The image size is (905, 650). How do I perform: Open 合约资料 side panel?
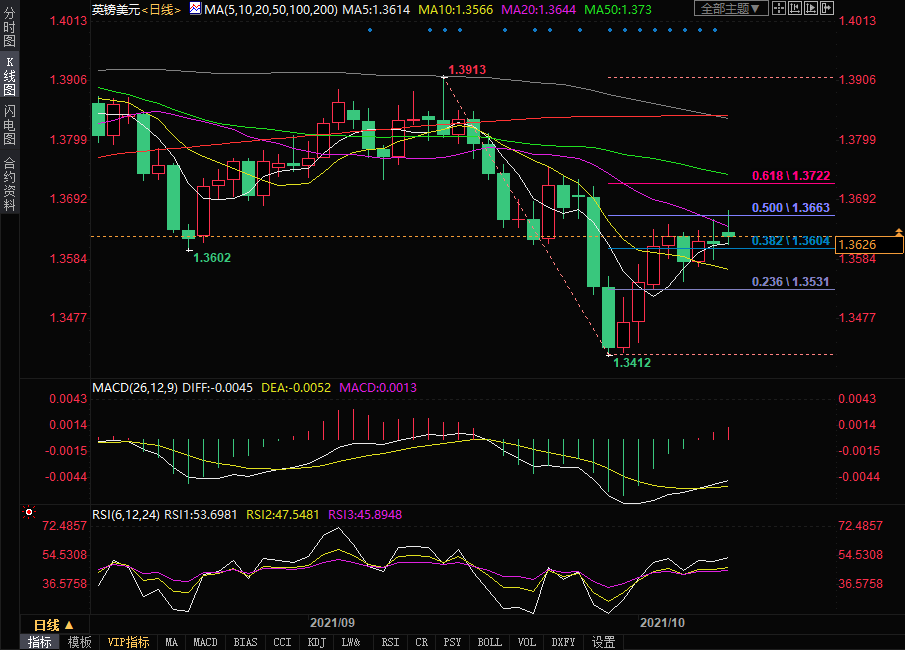10,184
